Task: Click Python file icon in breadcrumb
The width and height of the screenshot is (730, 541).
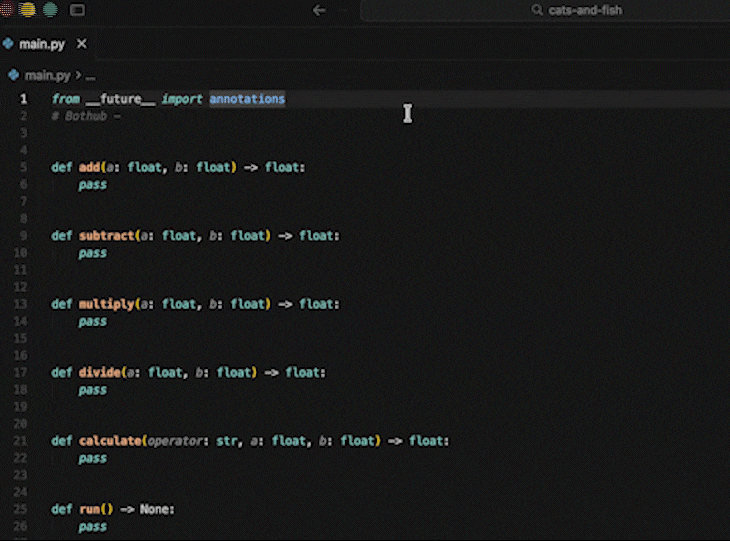Action: pyautogui.click(x=14, y=75)
